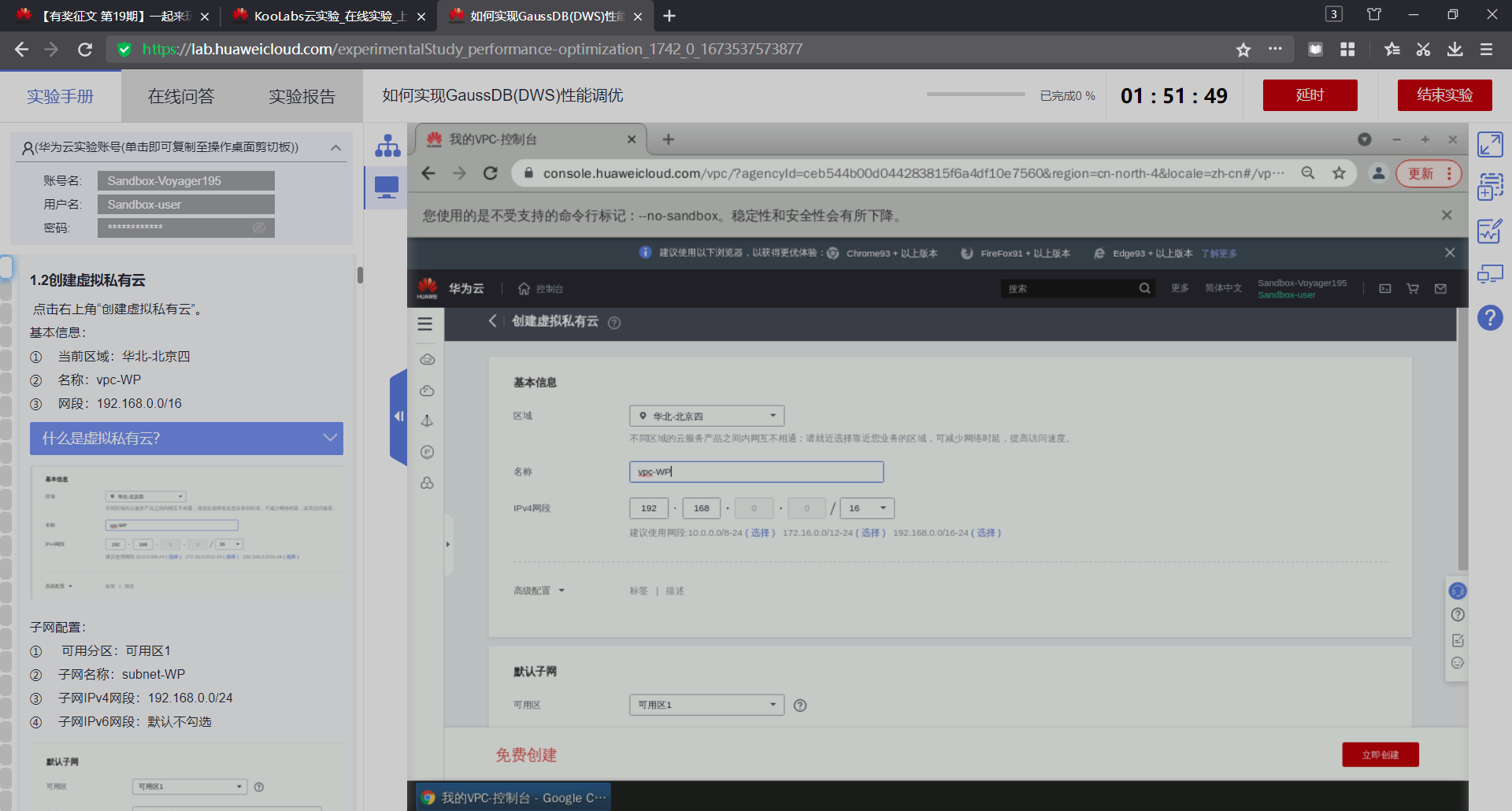This screenshot has height=811, width=1512.
Task: Open the 了解更多 link in browser notice
Action: click(1219, 254)
